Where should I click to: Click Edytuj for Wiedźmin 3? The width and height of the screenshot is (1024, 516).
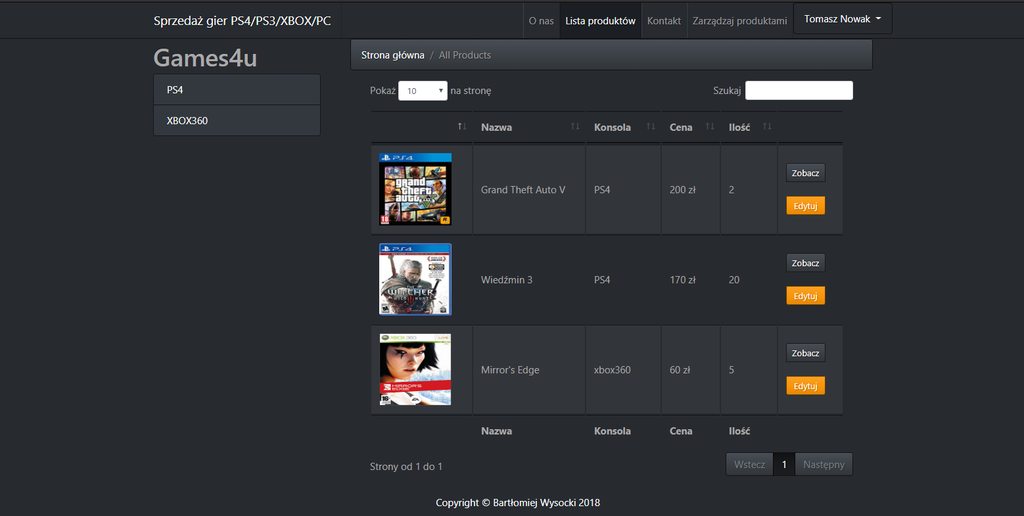(x=805, y=296)
